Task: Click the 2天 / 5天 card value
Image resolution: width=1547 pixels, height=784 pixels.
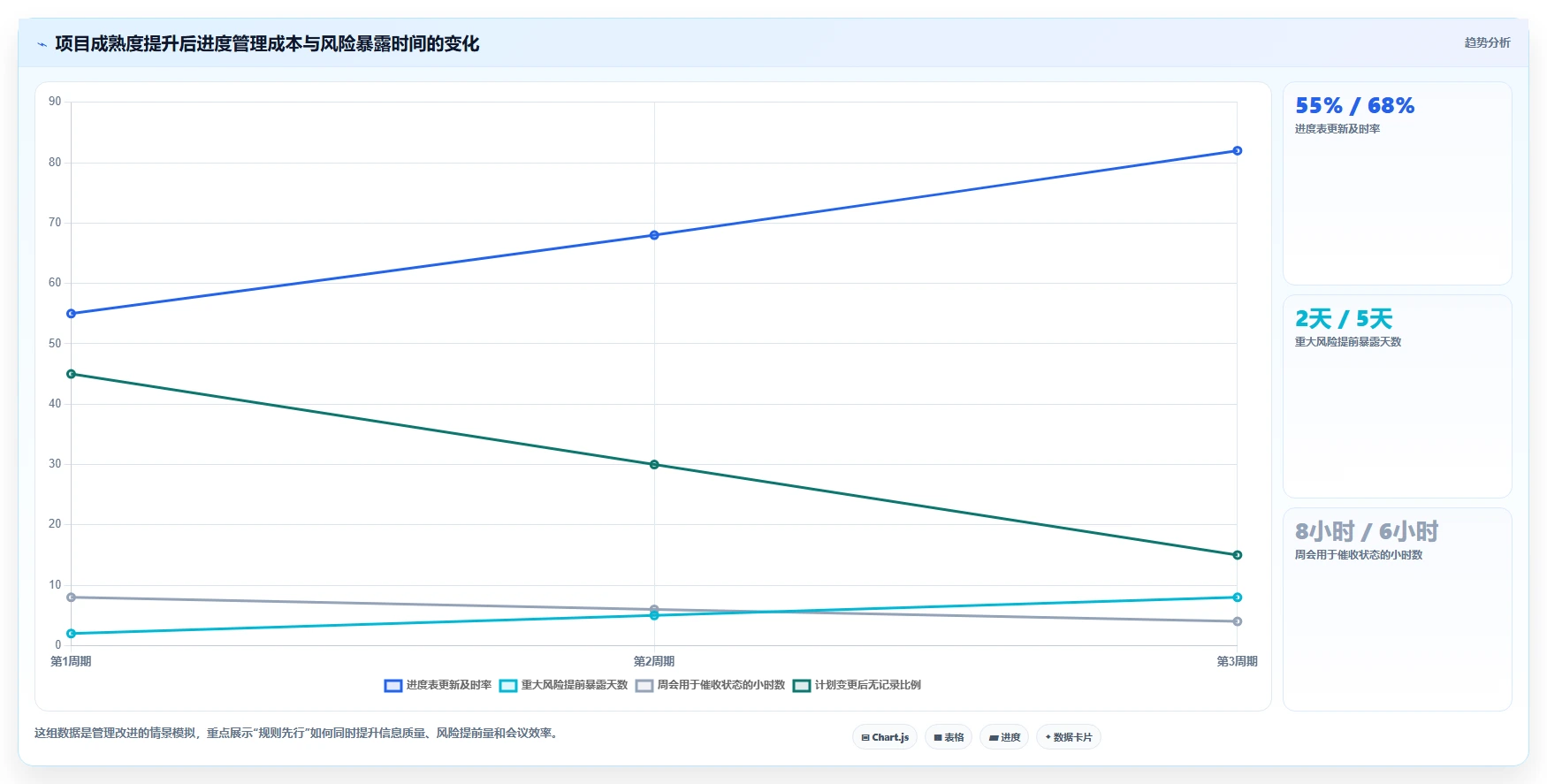Action: pos(1344,319)
